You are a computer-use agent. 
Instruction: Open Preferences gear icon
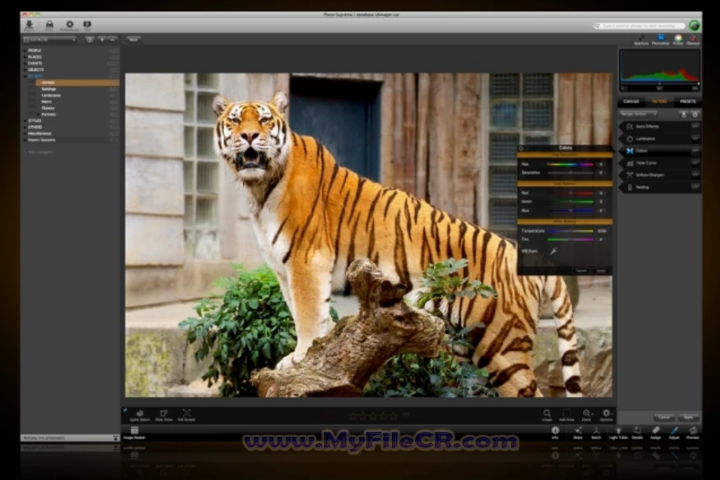[69, 24]
